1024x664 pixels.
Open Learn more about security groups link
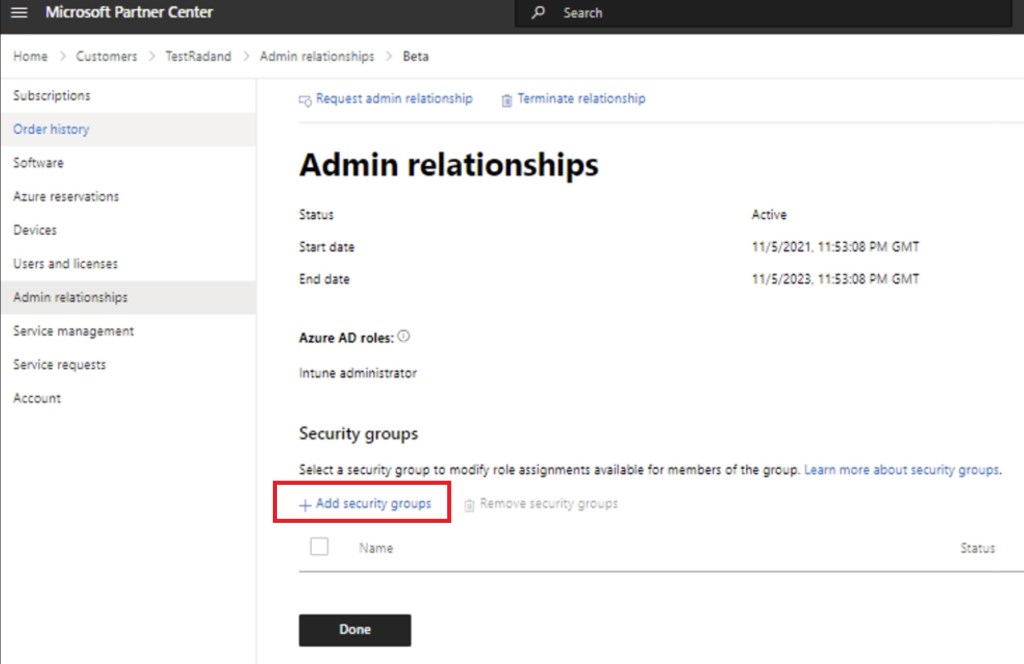901,470
